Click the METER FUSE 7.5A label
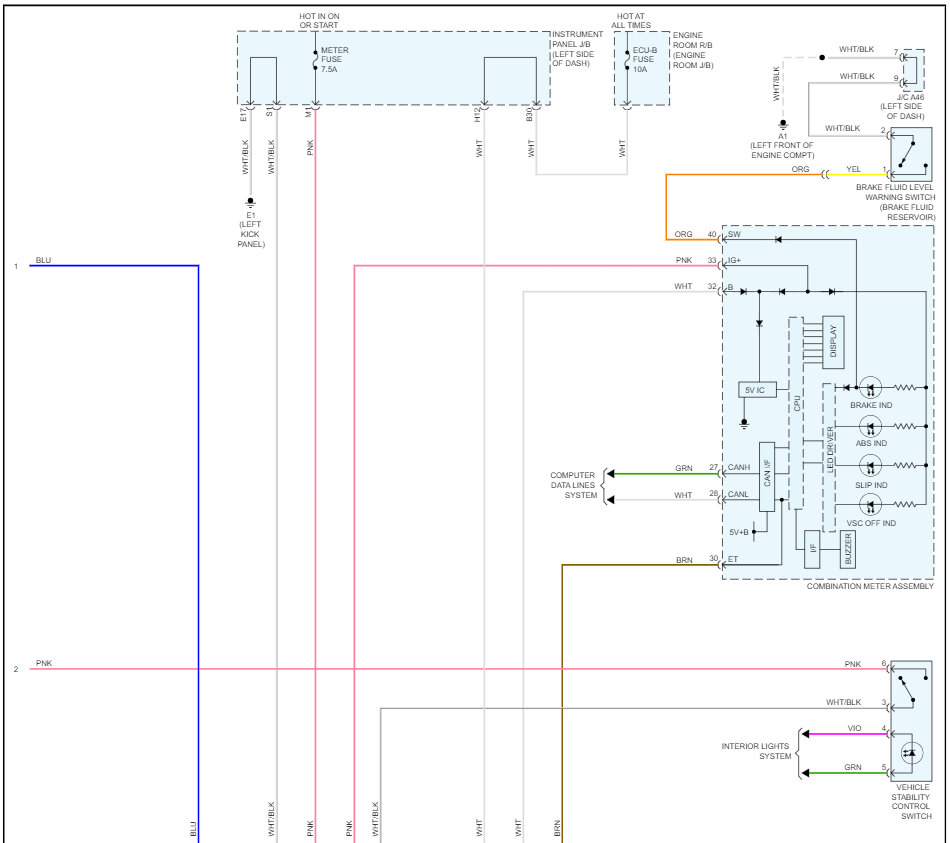 pyautogui.click(x=334, y=59)
